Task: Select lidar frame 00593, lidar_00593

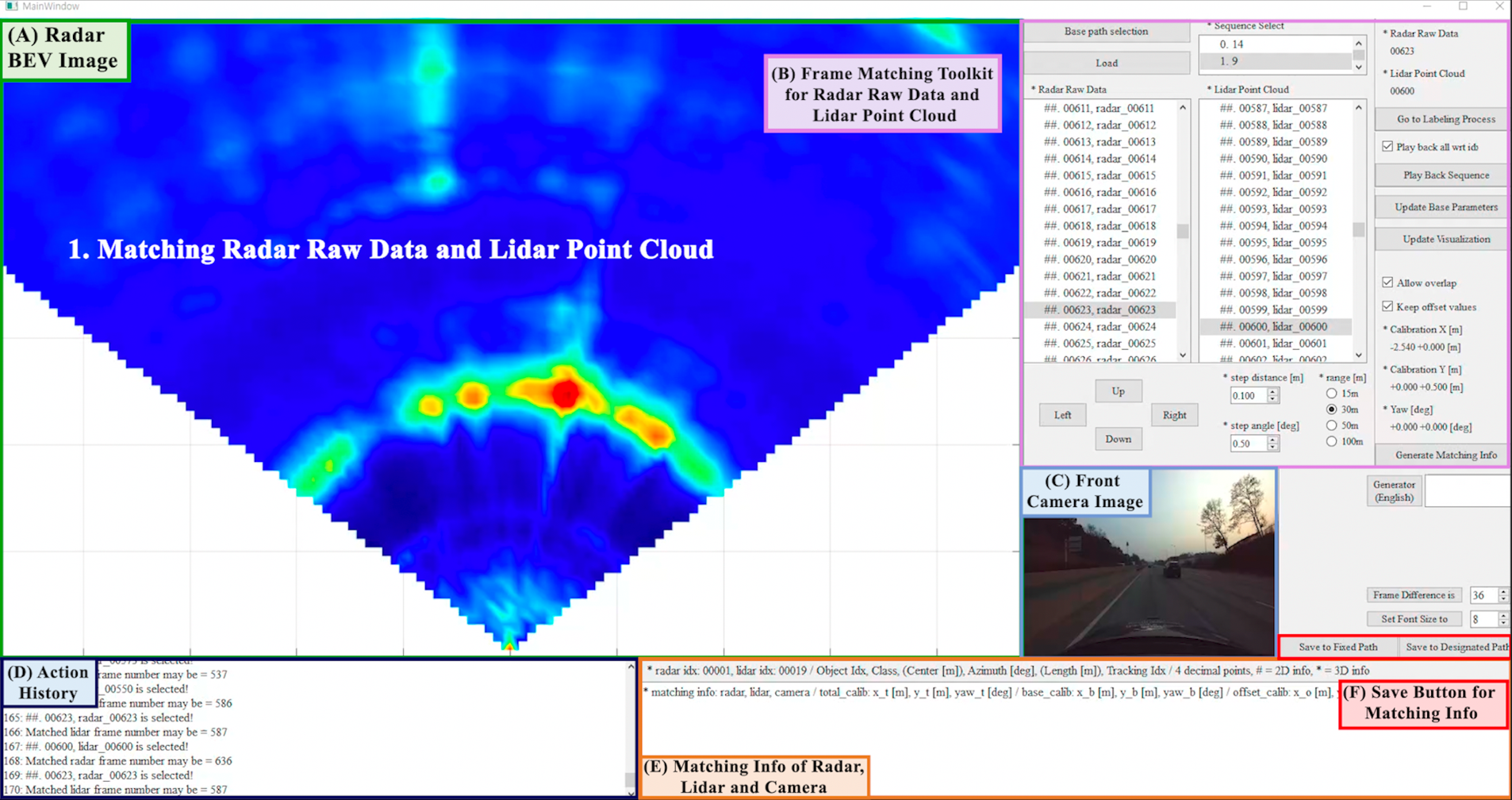Action: pyautogui.click(x=1276, y=209)
